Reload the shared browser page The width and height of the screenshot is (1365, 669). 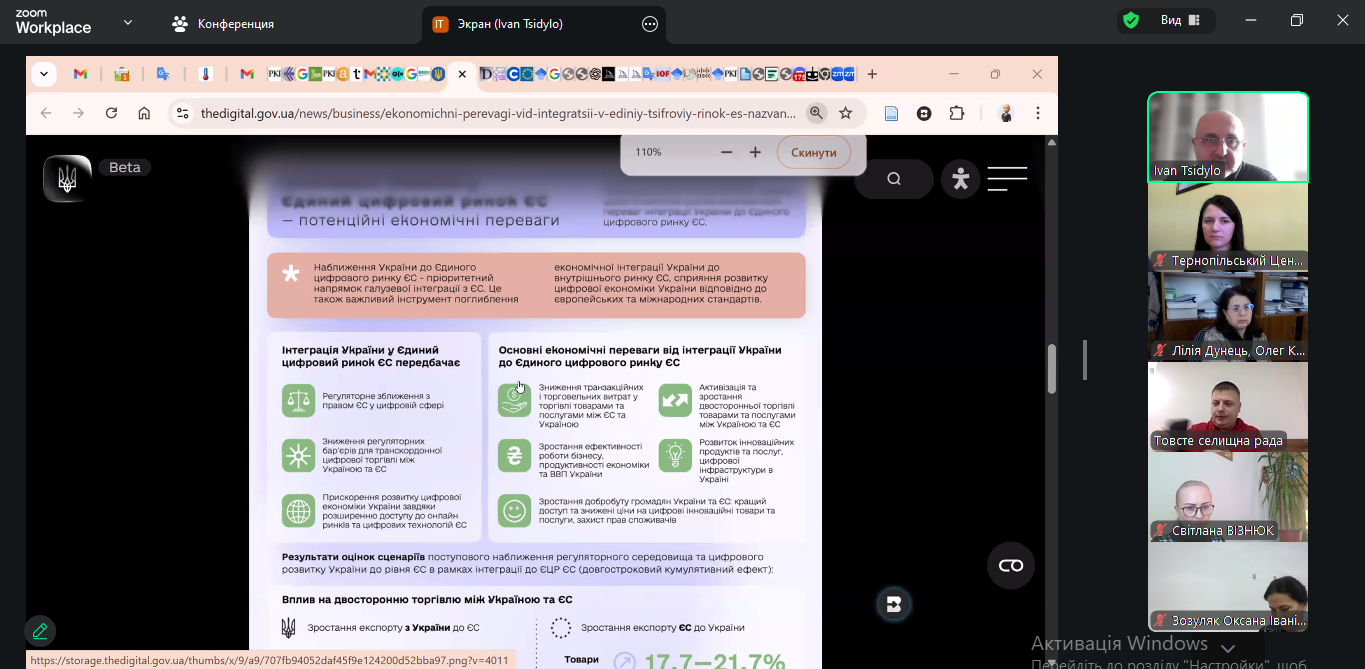111,113
